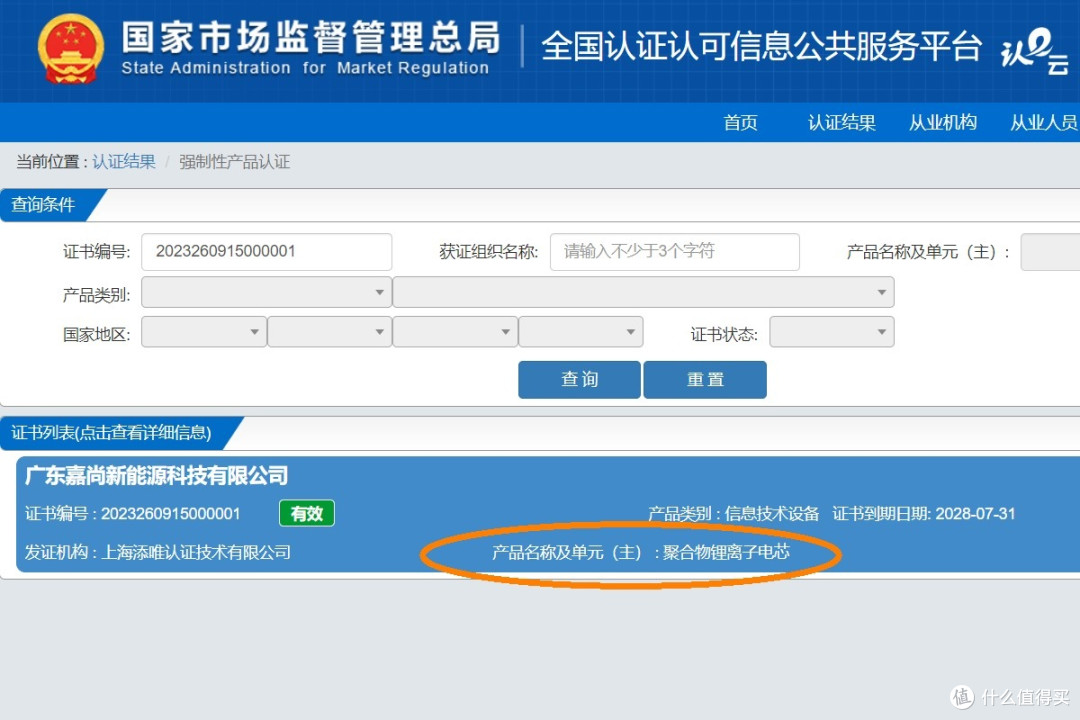Screen dimensions: 1080x720
Task: Open first 国家地区 dropdown
Action: [204, 331]
